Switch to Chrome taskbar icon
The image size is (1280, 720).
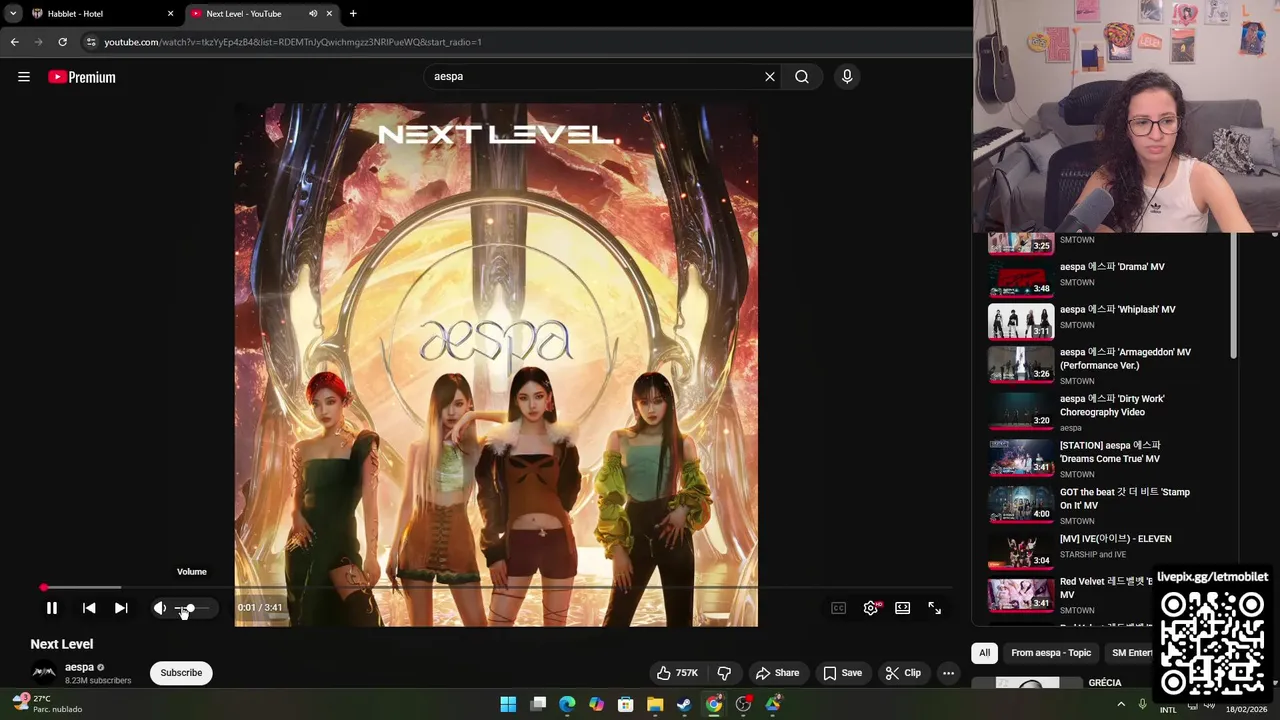click(x=714, y=704)
